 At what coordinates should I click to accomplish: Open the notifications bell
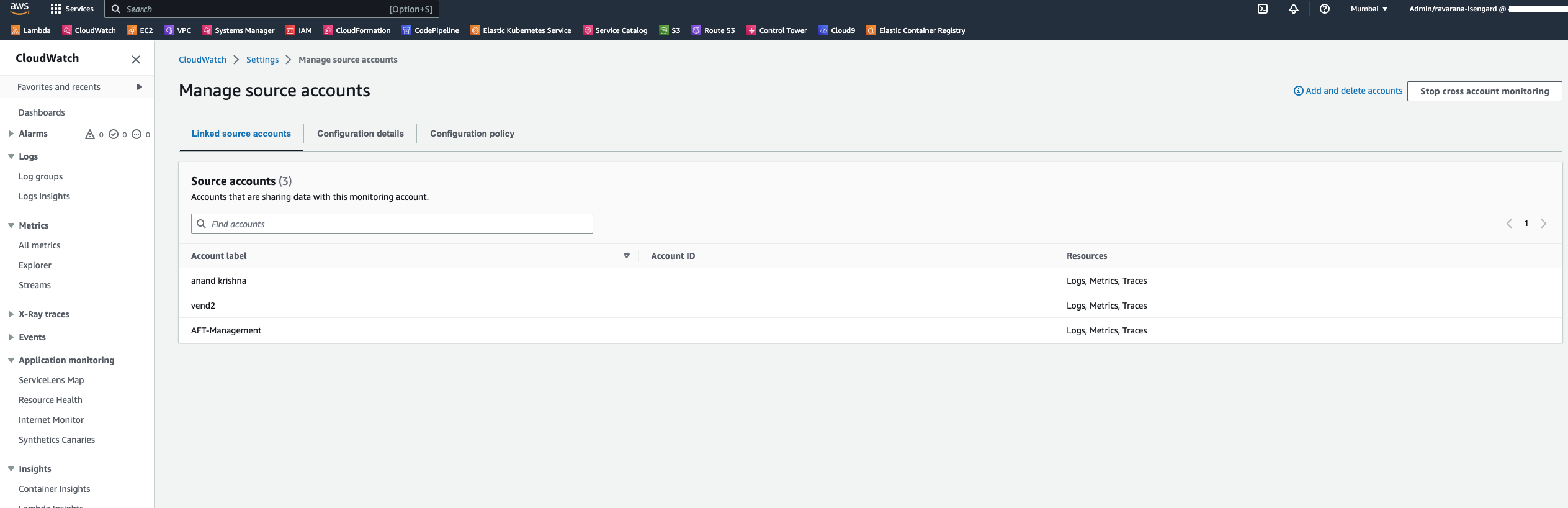click(x=1294, y=9)
